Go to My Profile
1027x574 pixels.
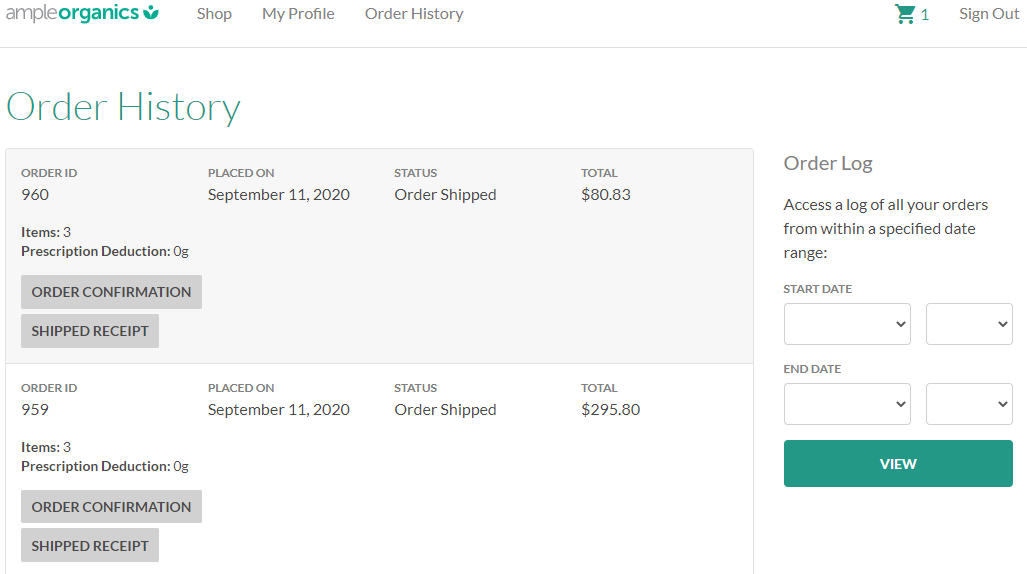[x=298, y=14]
